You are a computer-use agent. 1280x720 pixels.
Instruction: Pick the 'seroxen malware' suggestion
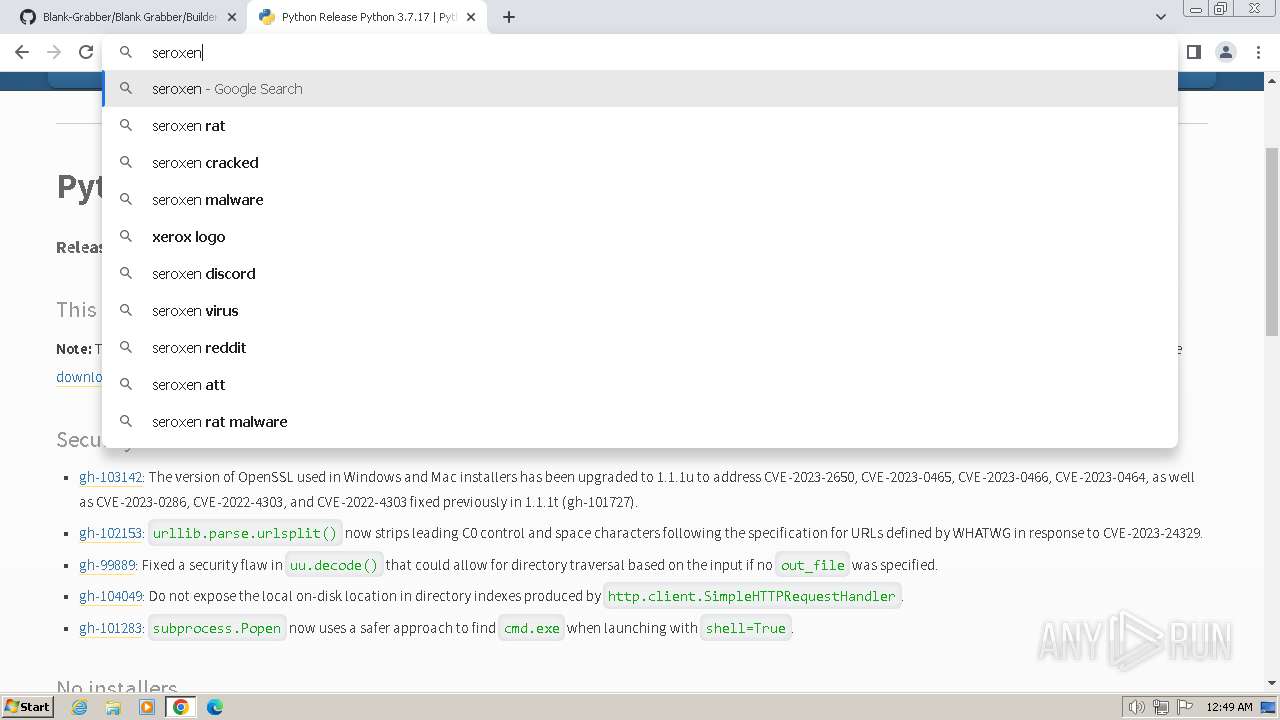(640, 200)
